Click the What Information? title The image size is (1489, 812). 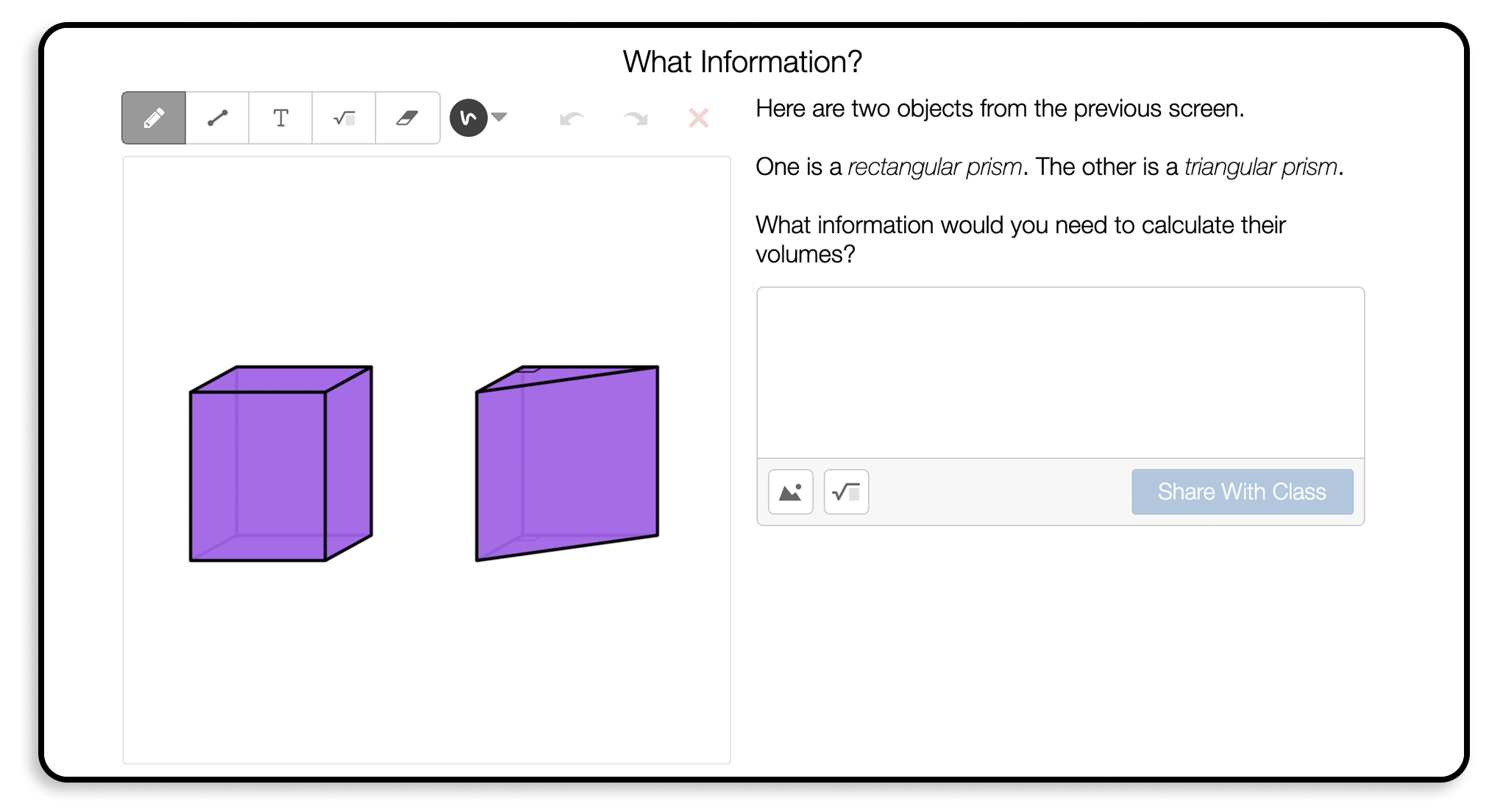coord(743,62)
